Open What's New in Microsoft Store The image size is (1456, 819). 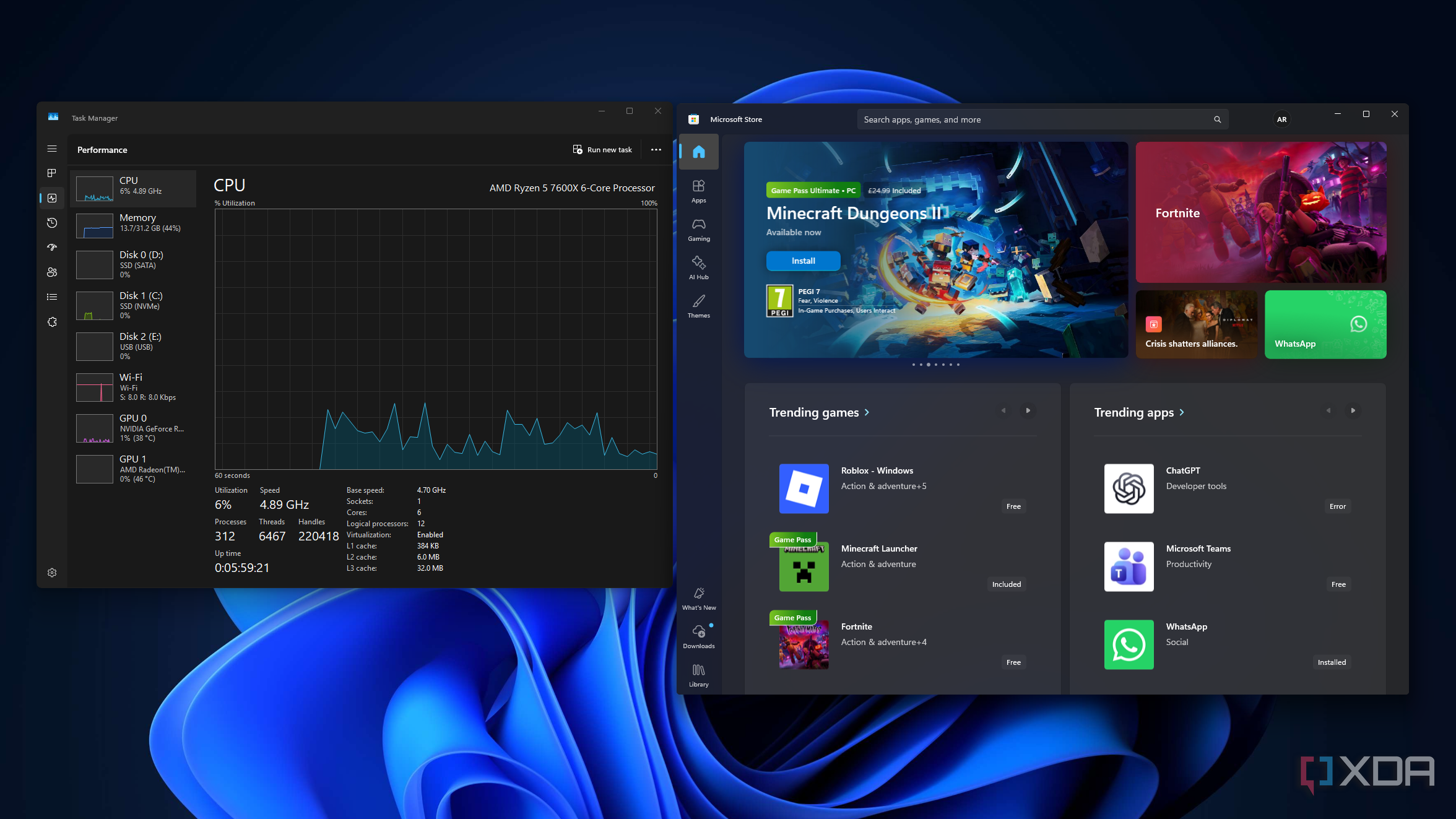coord(699,599)
